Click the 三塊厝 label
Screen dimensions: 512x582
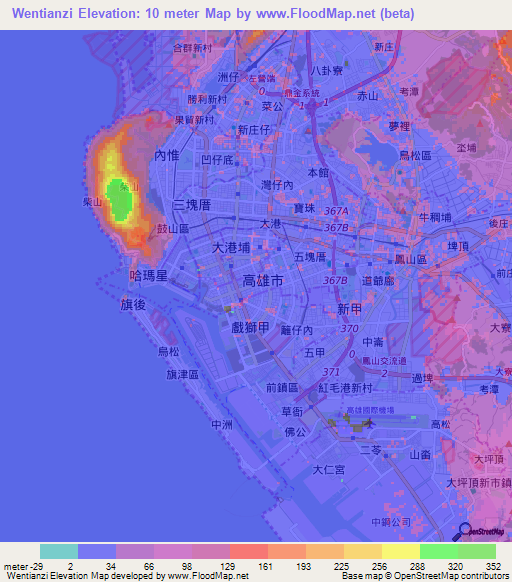click(192, 205)
